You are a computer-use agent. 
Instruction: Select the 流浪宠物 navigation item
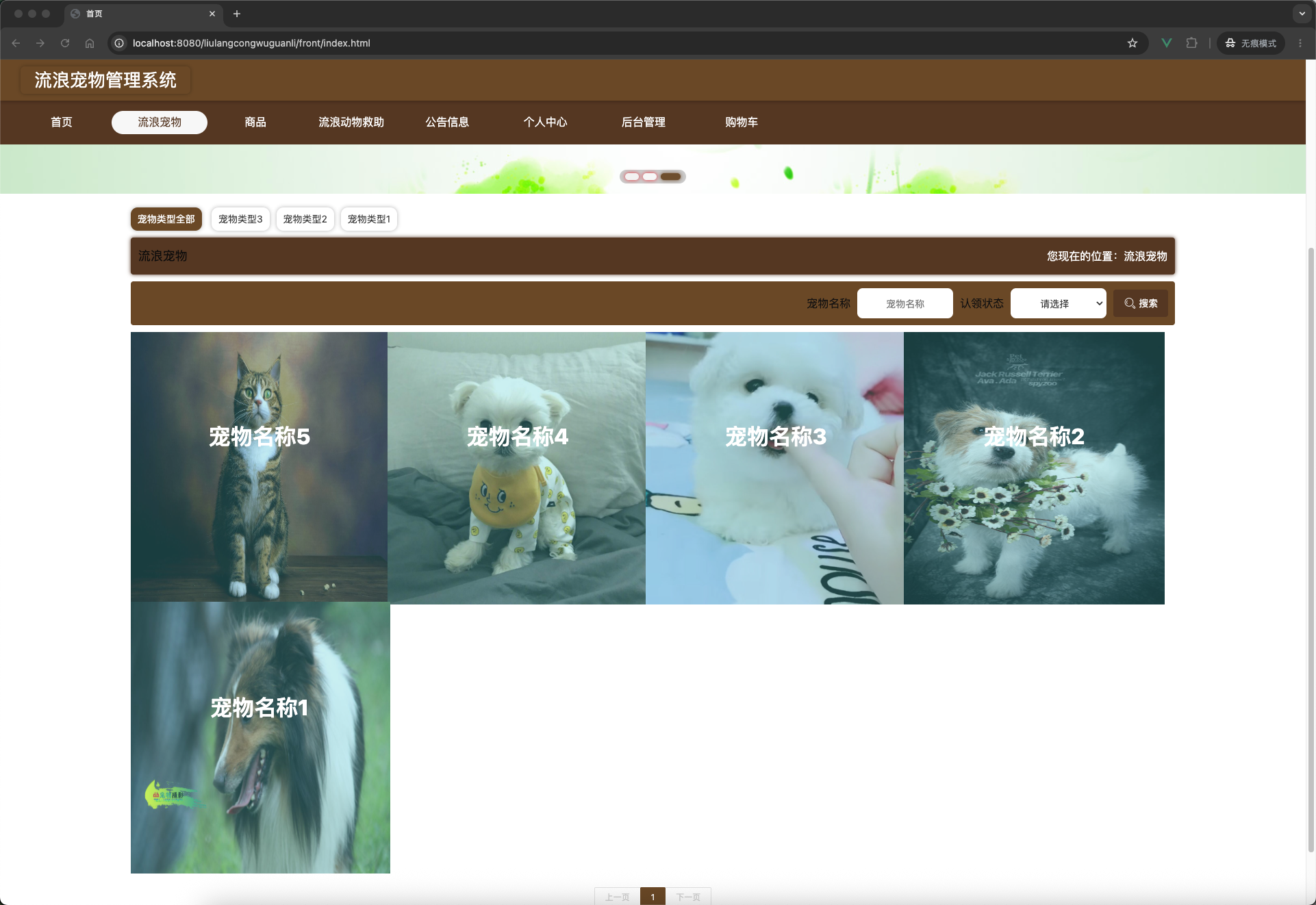point(160,122)
